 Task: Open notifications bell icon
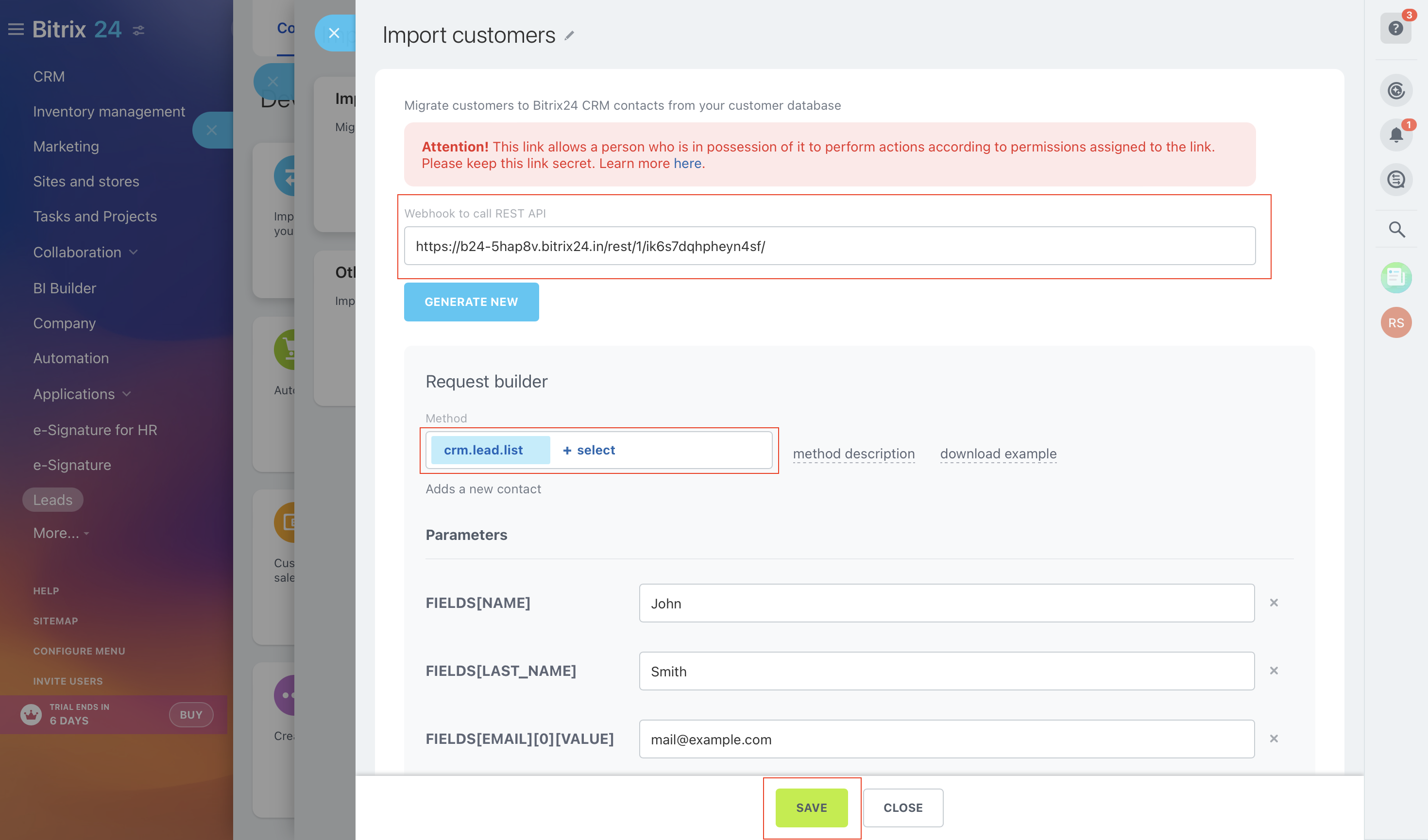(x=1396, y=135)
